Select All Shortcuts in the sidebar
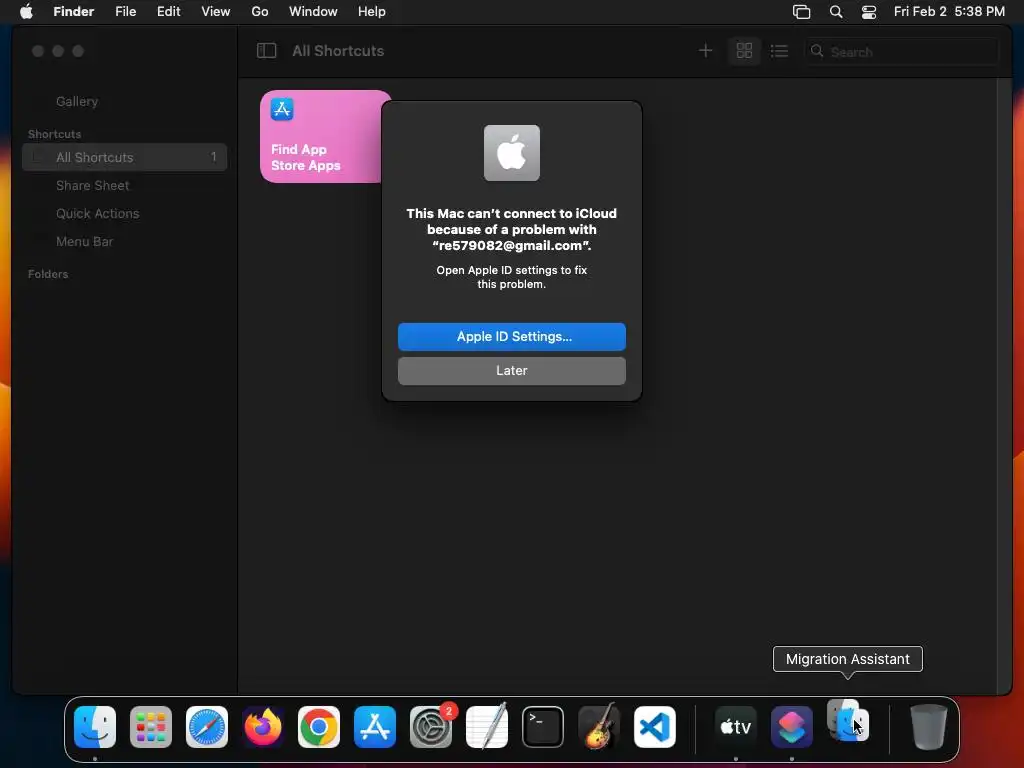This screenshot has height=768, width=1024. [x=124, y=157]
